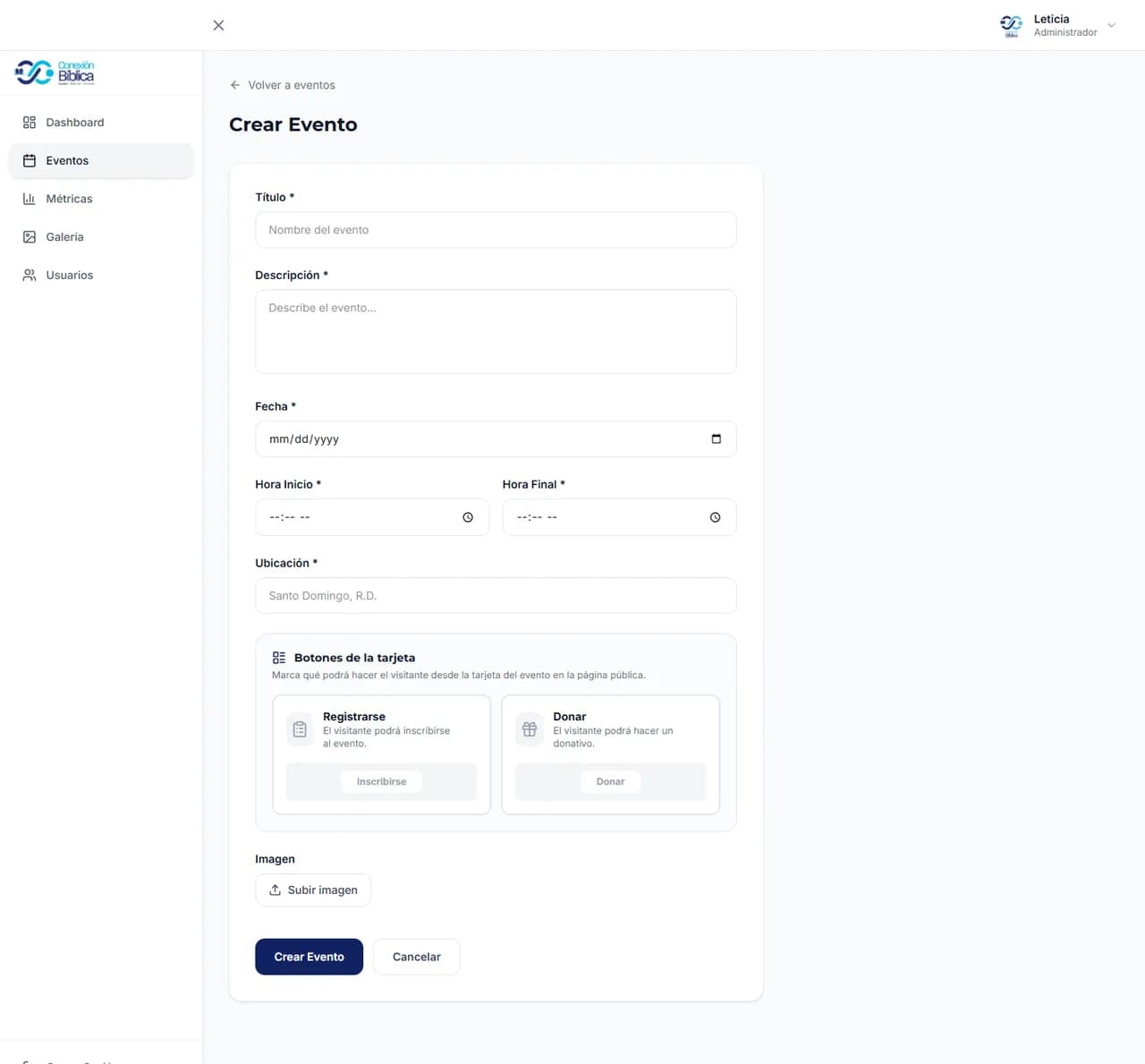Click the Inscribirse preview button
This screenshot has height=1064, width=1145.
tap(382, 781)
